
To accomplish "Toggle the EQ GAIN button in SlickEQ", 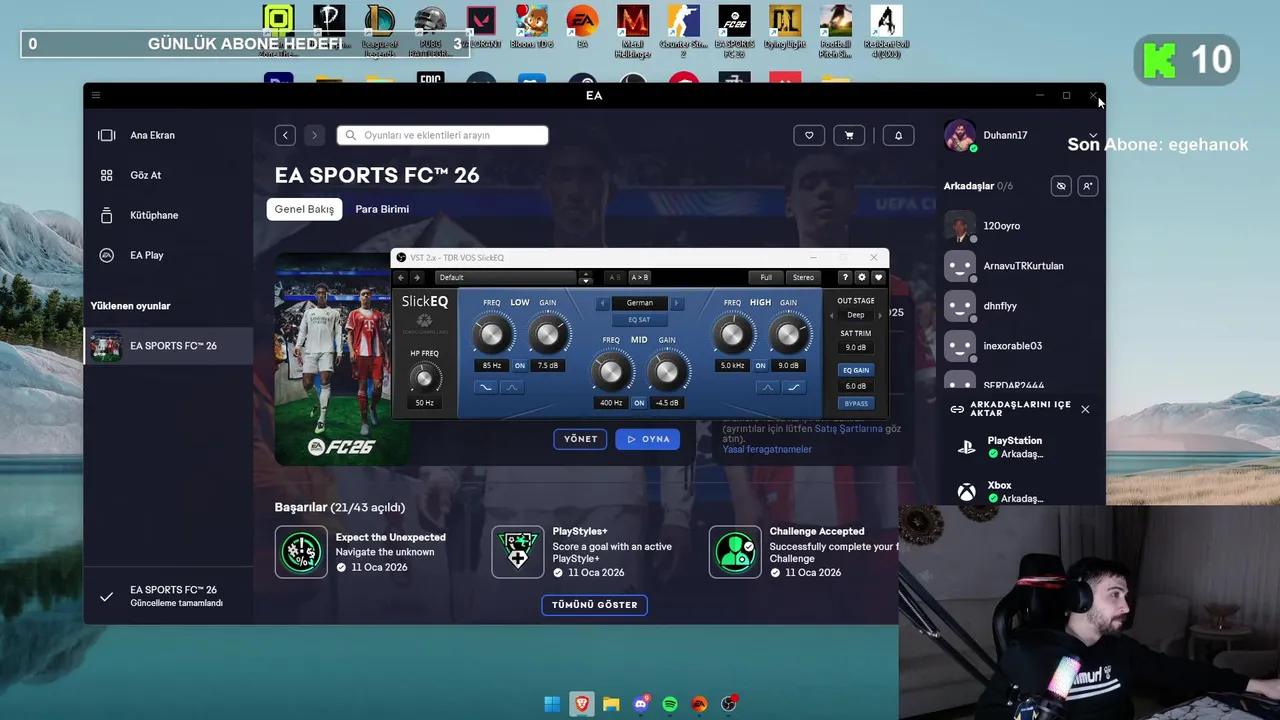I will (856, 370).
